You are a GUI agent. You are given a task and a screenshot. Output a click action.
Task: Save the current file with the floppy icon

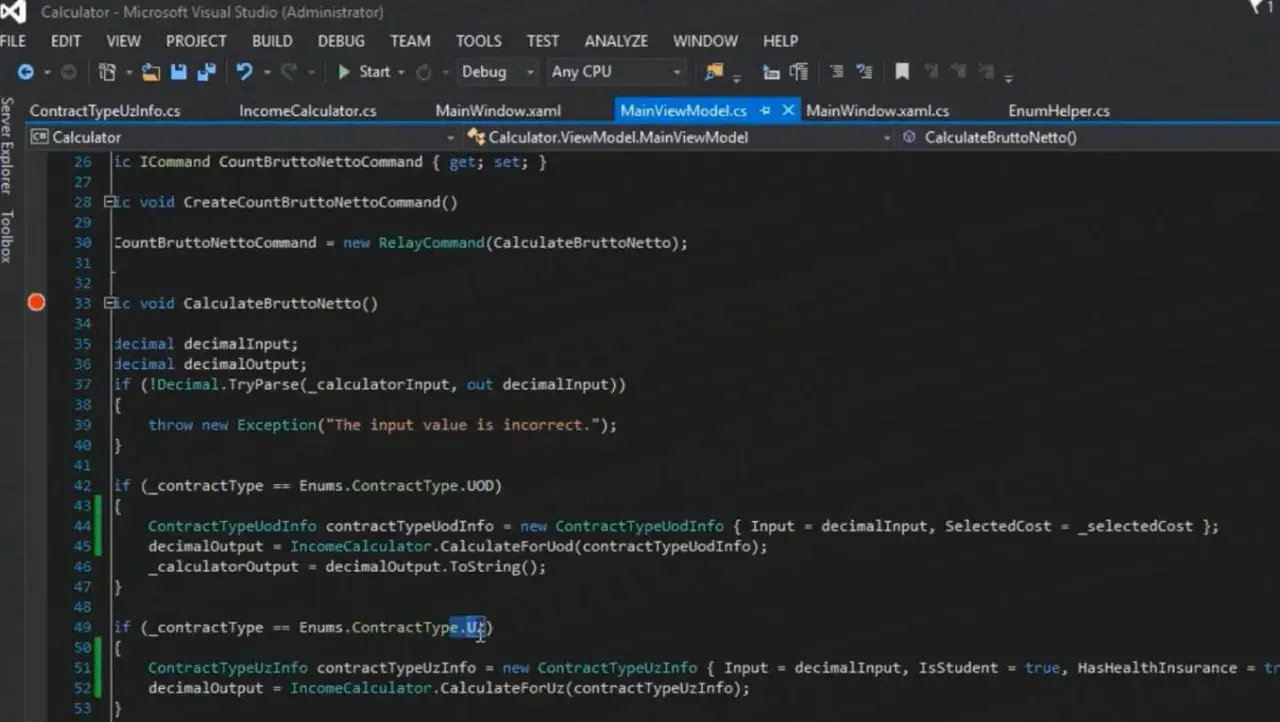pos(179,72)
